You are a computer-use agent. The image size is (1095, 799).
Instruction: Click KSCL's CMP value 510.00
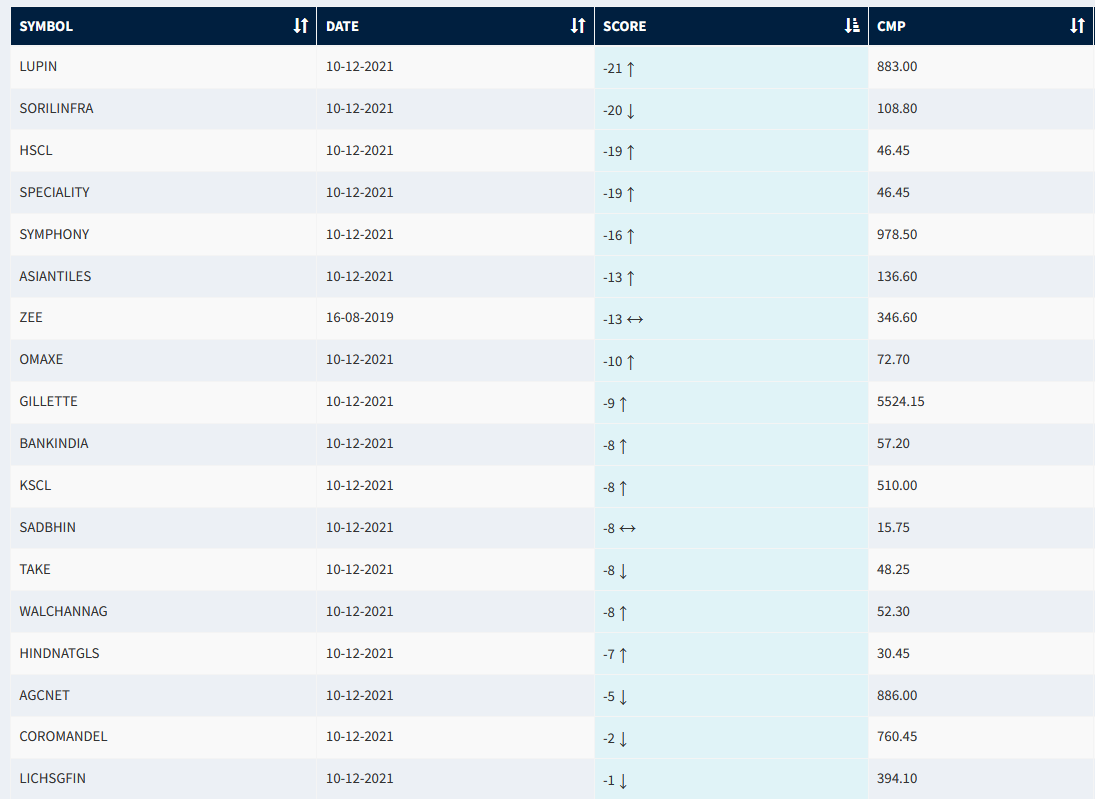click(897, 485)
